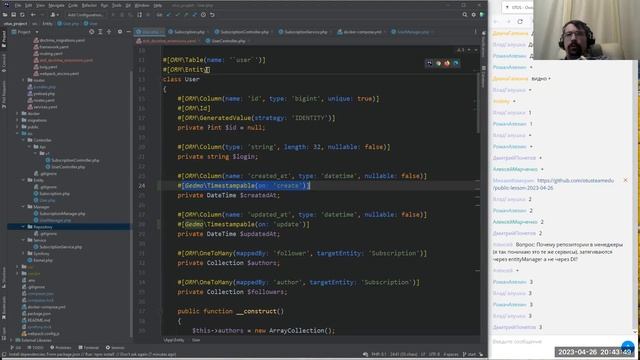
Task: Open the Edit menu
Action: (29, 5)
